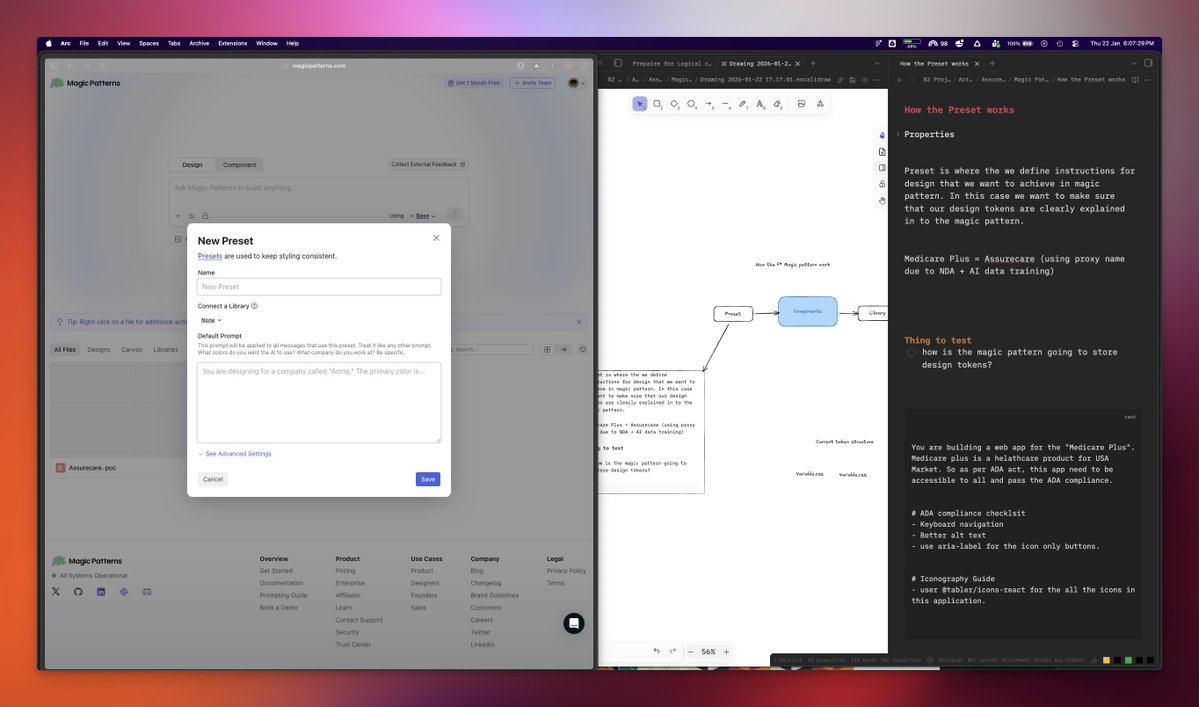Open tab list chevron in note pane
The width and height of the screenshot is (1199, 707).
(1133, 63)
